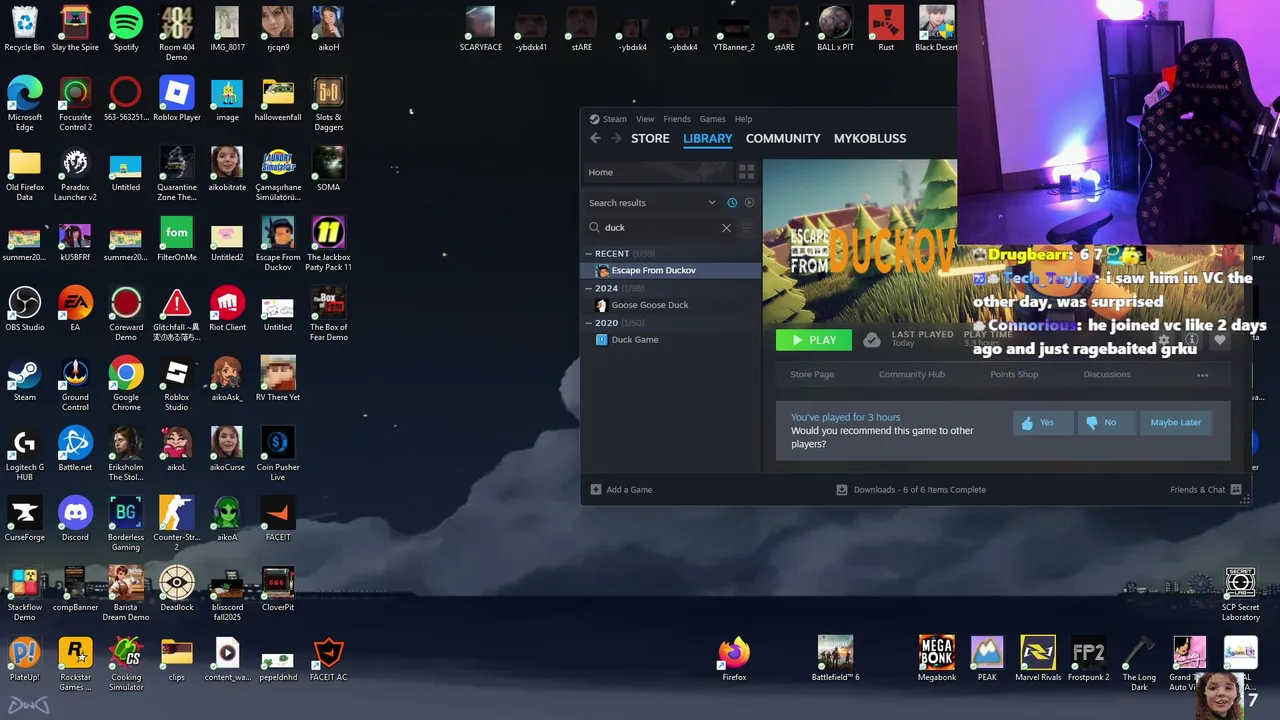This screenshot has width=1280, height=720.
Task: Launch Counter-Strike 2 desktop icon
Action: point(177,523)
